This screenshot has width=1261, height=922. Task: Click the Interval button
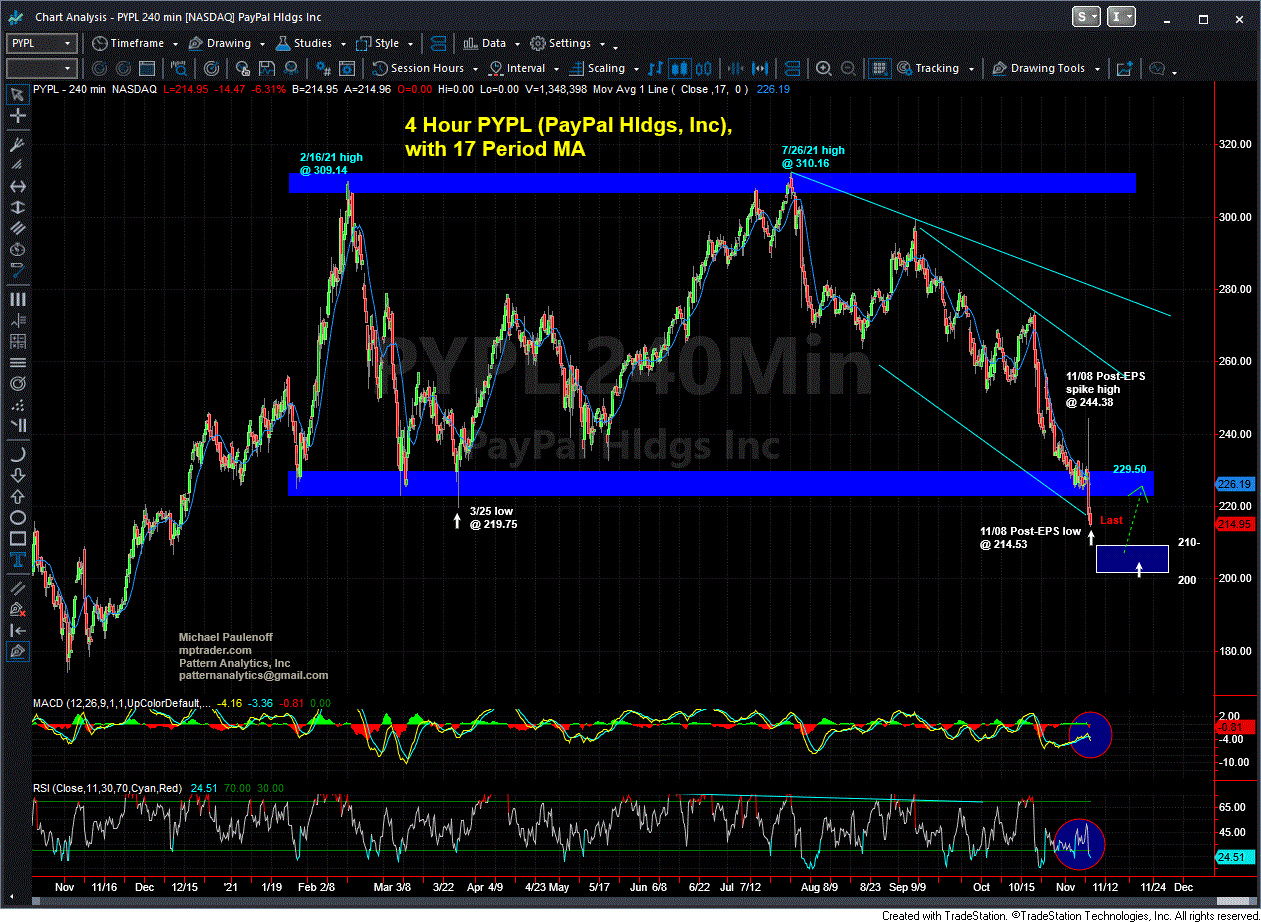(518, 68)
